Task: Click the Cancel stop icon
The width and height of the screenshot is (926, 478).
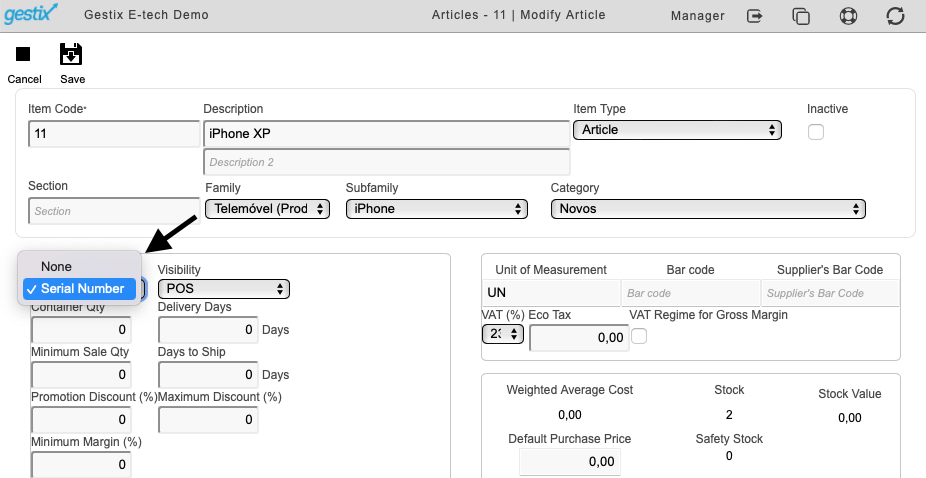Action: pyautogui.click(x=23, y=54)
